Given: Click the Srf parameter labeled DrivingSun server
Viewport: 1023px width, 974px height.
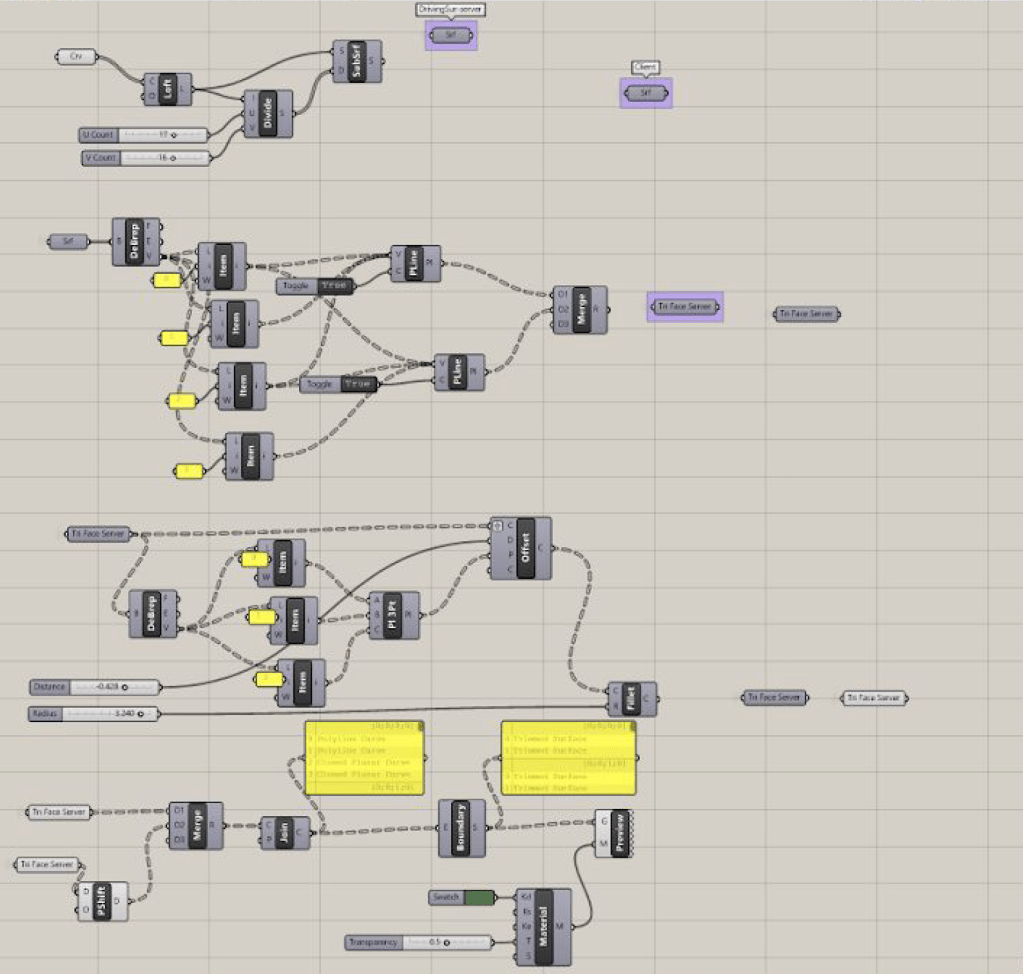Looking at the screenshot, I should [451, 35].
